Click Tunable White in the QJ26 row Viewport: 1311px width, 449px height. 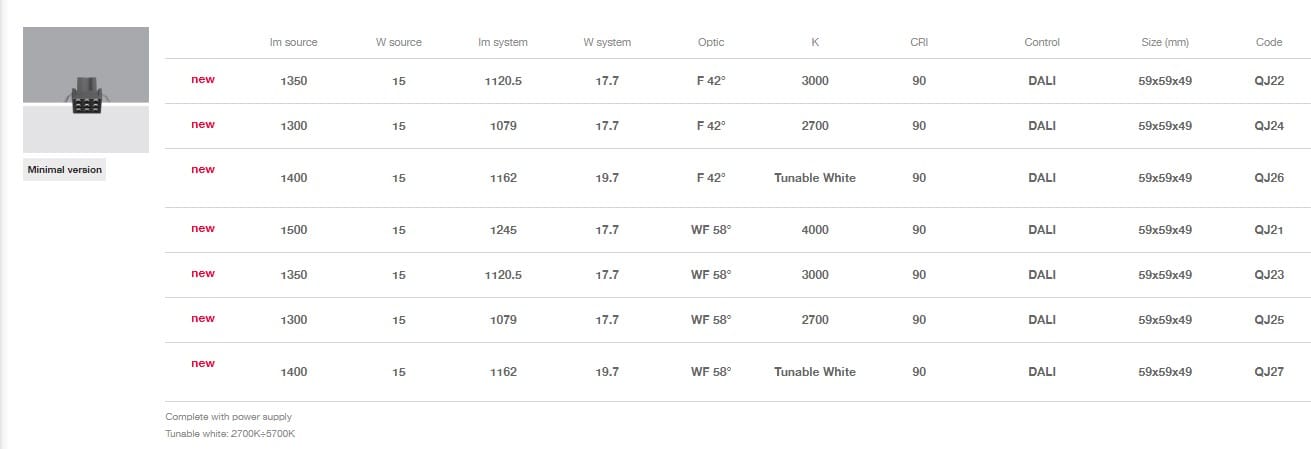(815, 178)
